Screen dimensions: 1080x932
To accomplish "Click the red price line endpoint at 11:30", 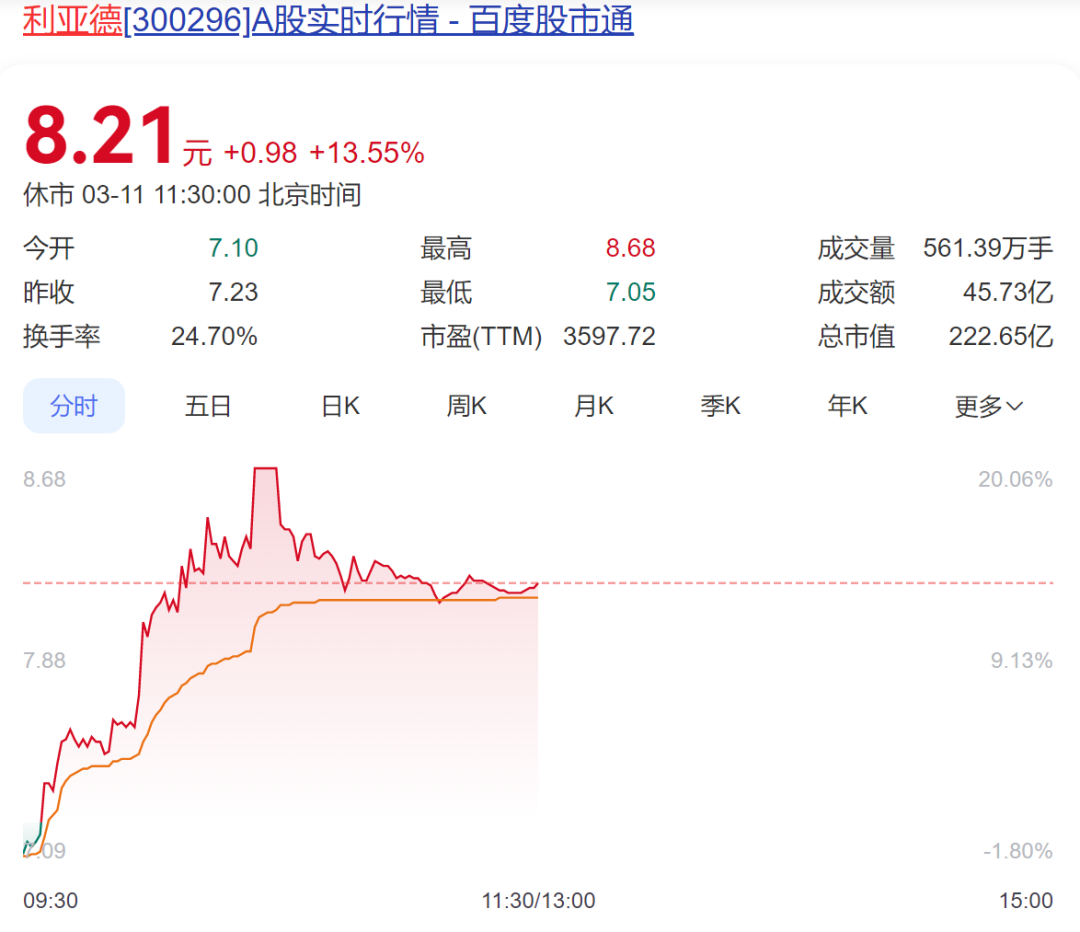I will tap(537, 584).
